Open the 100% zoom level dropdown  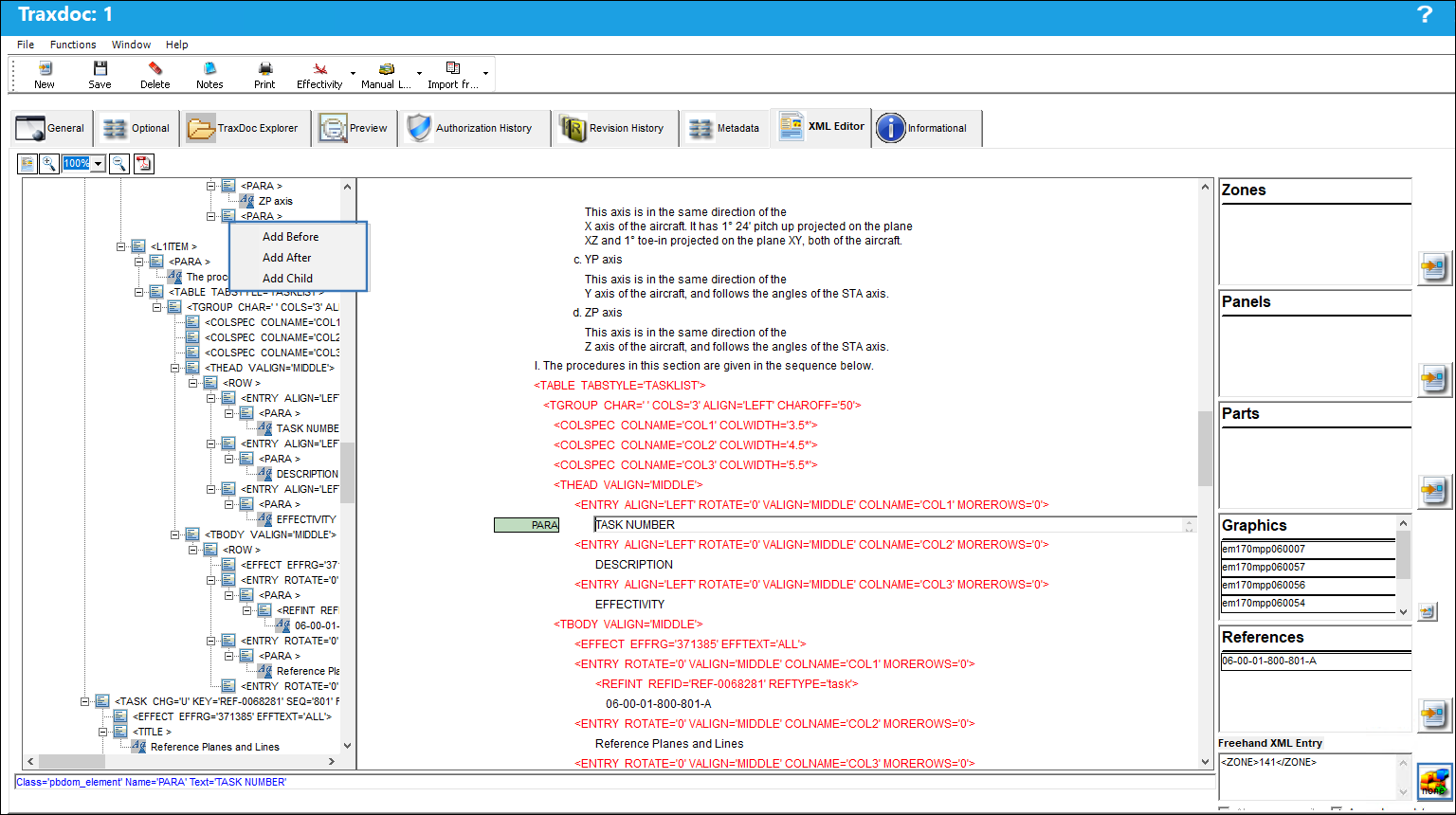98,164
